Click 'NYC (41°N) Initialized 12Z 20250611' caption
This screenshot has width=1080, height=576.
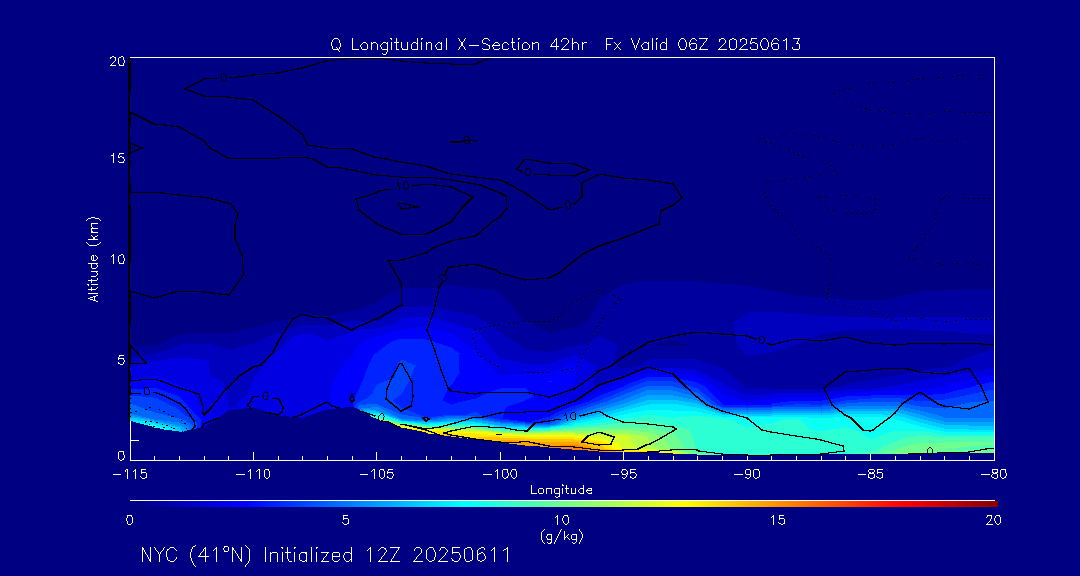[325, 555]
